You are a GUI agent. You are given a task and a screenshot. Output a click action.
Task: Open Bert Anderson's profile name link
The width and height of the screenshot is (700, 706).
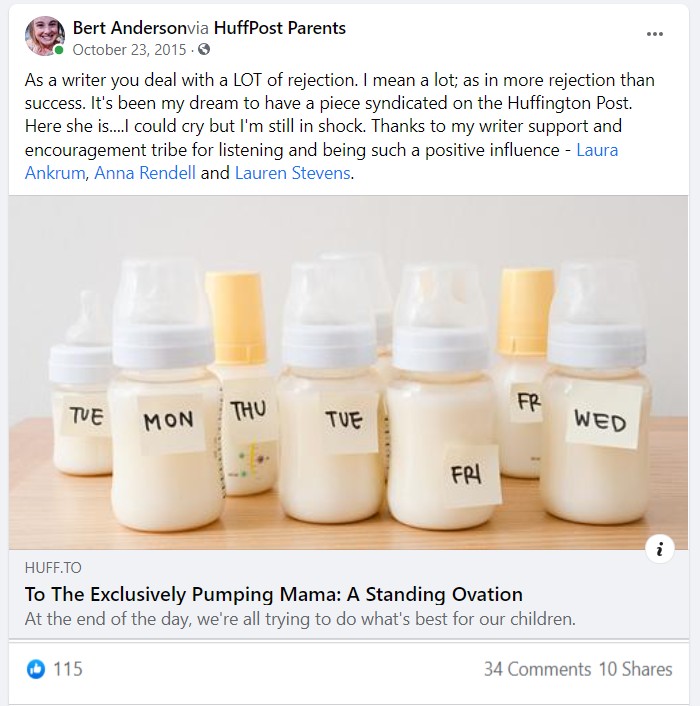130,28
